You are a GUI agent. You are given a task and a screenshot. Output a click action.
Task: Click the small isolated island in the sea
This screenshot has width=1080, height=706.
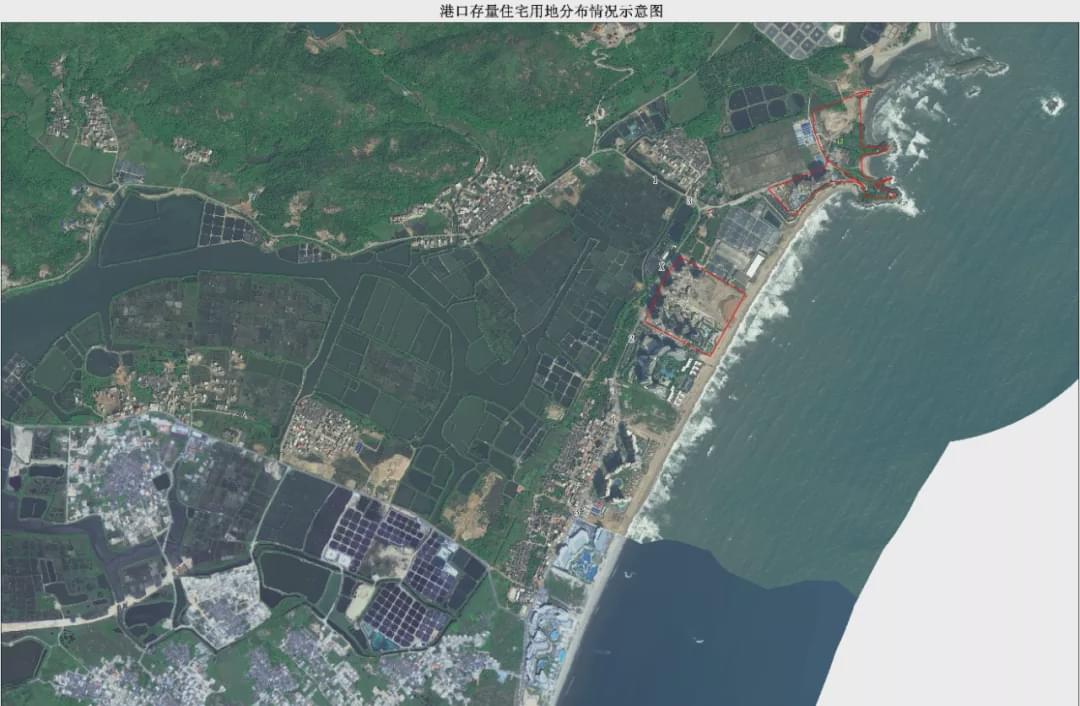(1051, 104)
